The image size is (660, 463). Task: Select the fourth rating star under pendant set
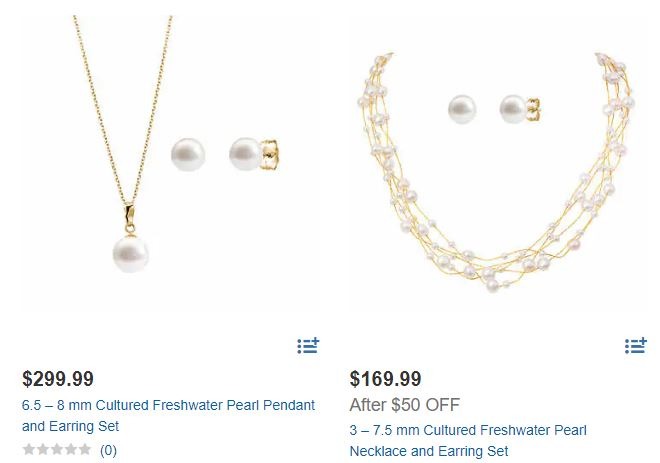point(71,450)
